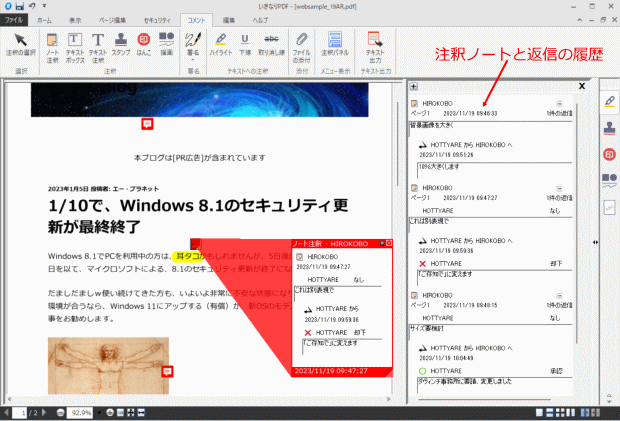
Task: Click the page number field showing 1
Action: [x=19, y=413]
